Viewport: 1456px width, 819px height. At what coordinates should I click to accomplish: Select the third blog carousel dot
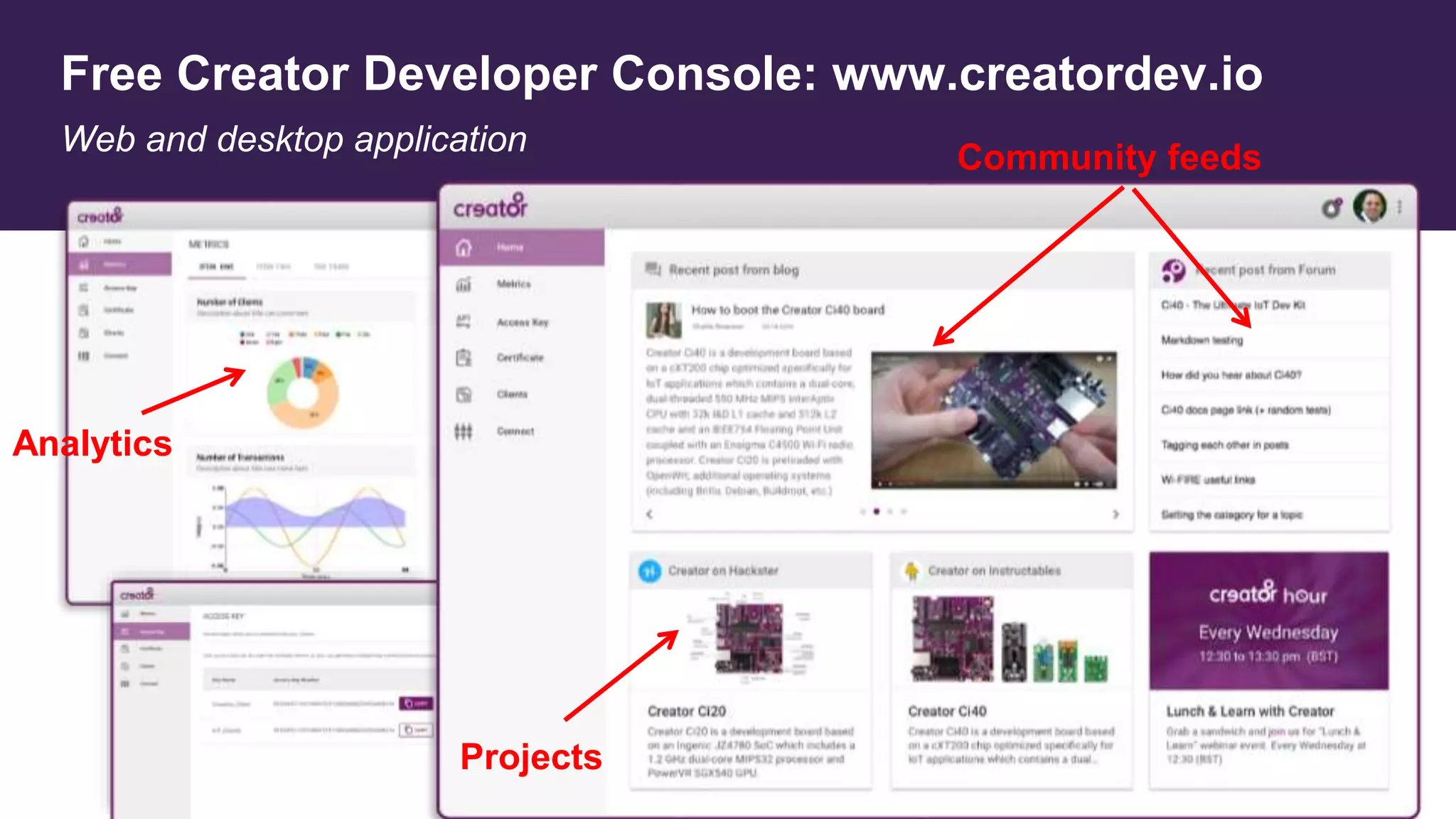[x=890, y=511]
